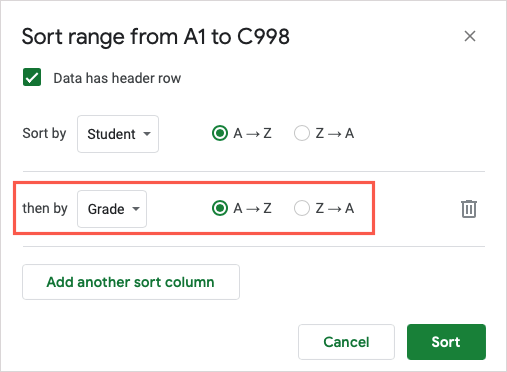Uncheck the Data has header row checkbox
507x372 pixels.
point(32,77)
